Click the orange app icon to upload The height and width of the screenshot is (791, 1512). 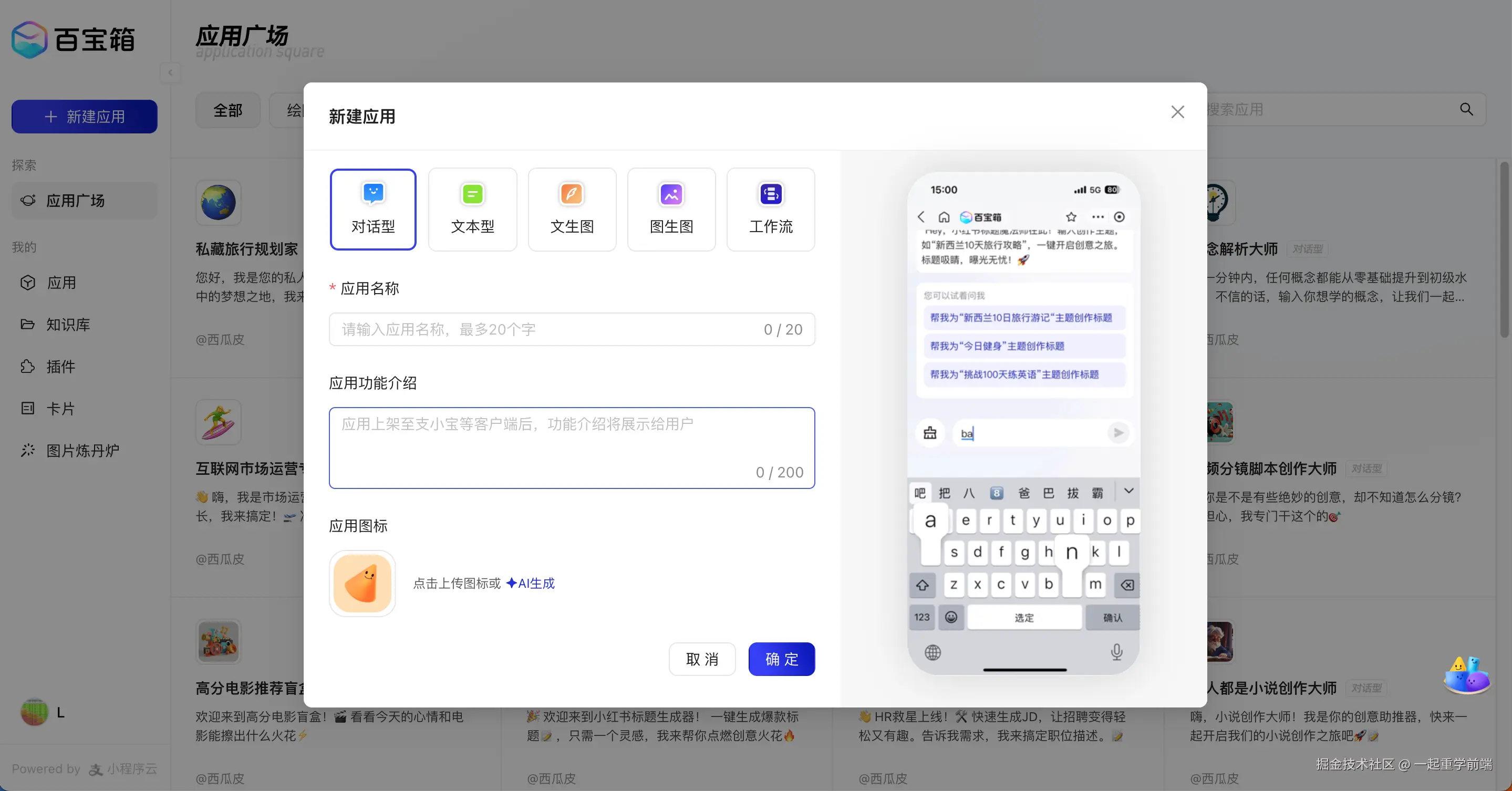[x=362, y=582]
